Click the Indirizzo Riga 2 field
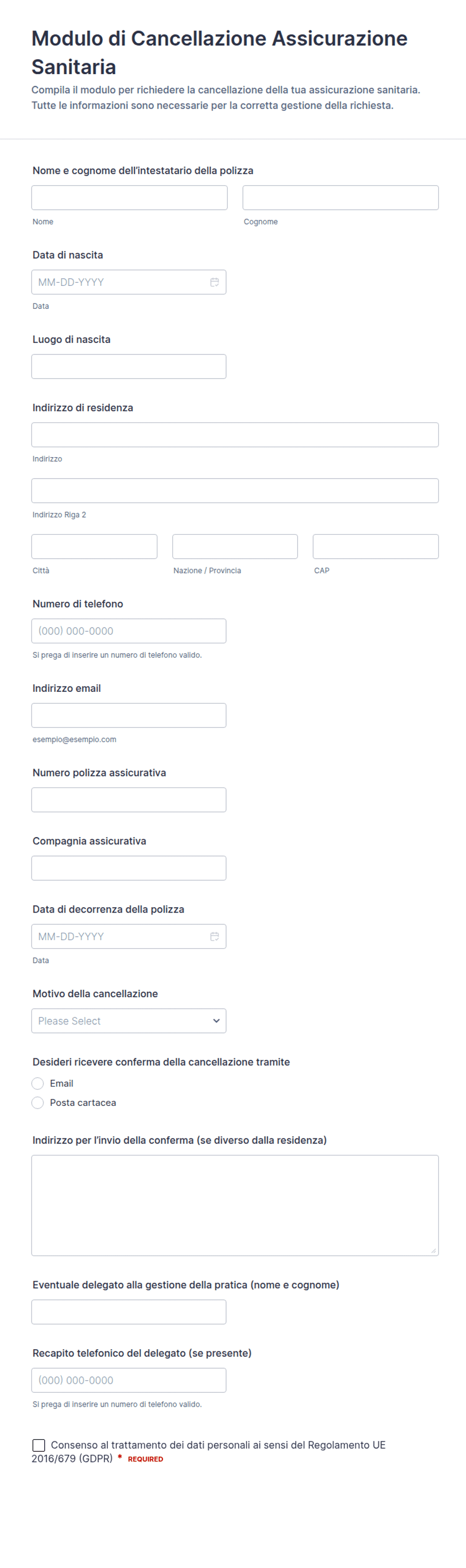Viewport: 466px width, 1568px height. (235, 491)
